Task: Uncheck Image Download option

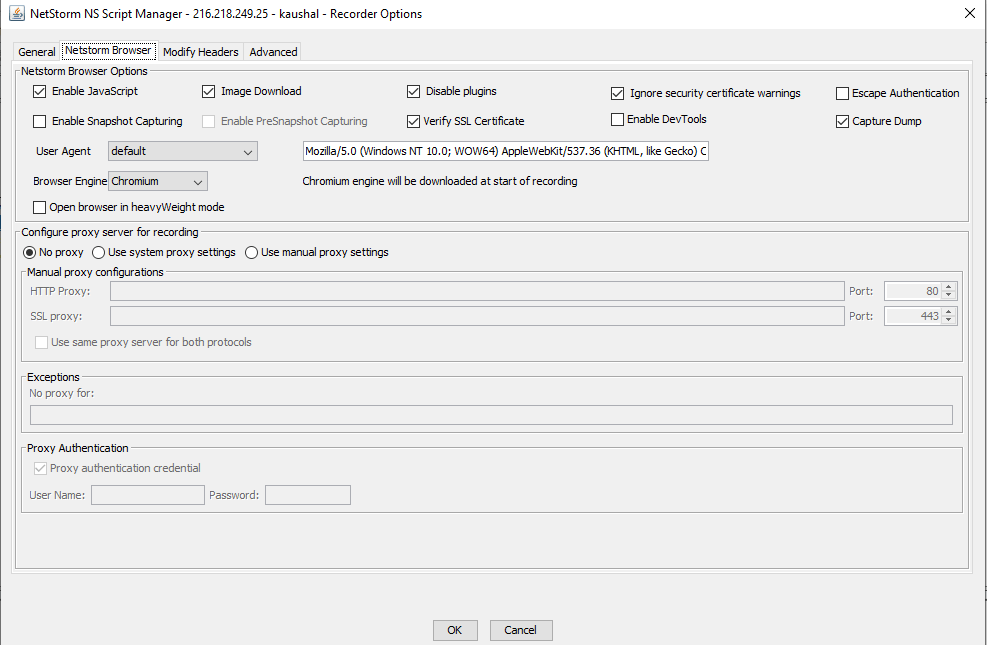Action: pos(208,91)
